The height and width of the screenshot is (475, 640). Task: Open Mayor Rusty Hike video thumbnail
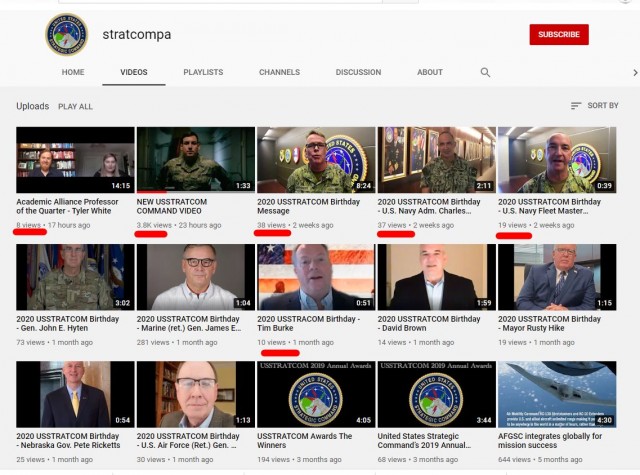tap(557, 277)
